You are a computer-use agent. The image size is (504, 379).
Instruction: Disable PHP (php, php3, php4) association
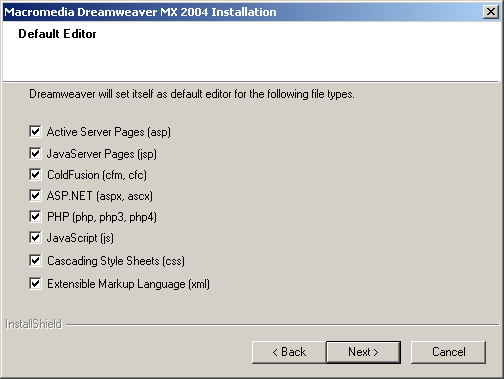click(x=35, y=217)
